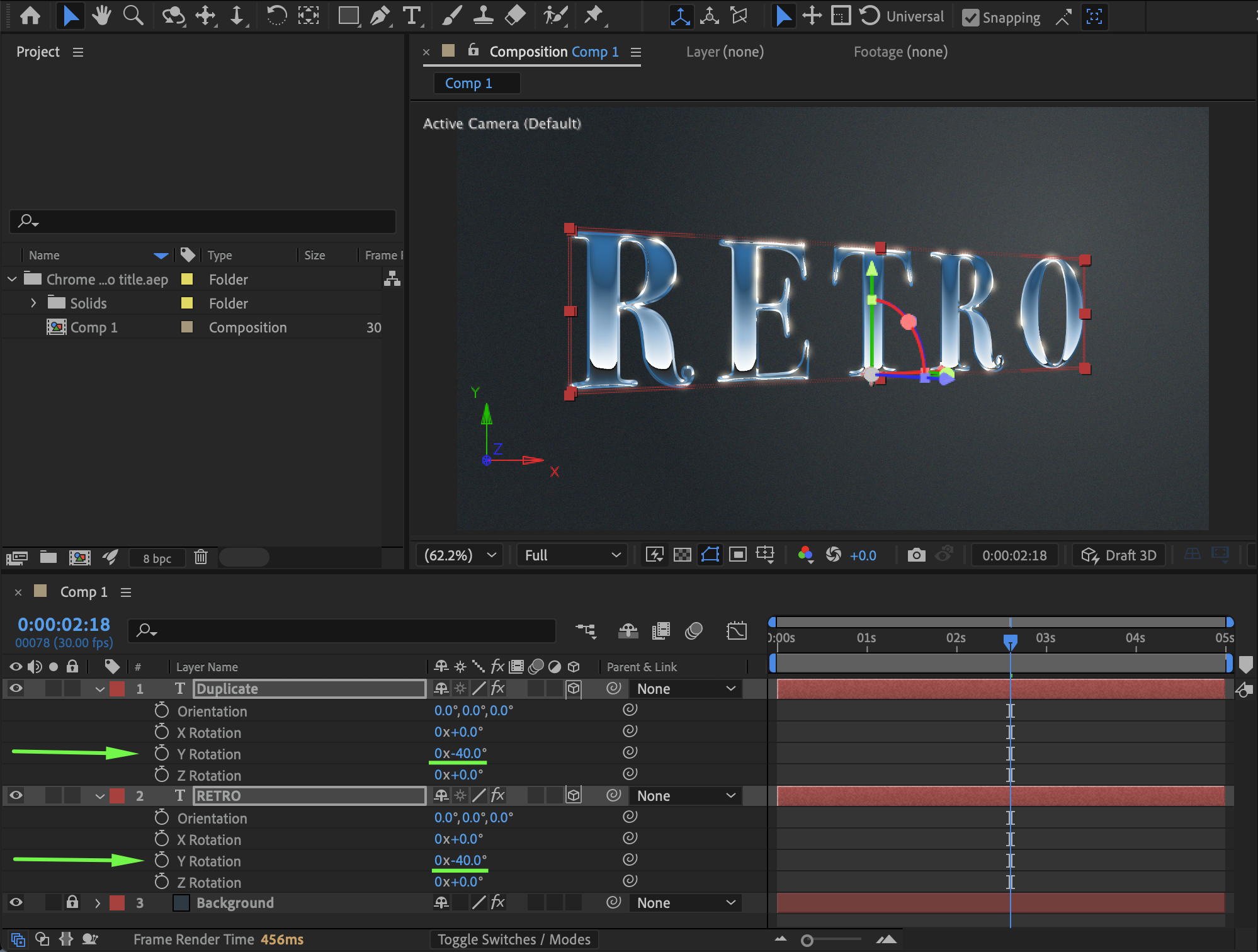Click the Duplicate layer's red label color swatch

point(117,689)
